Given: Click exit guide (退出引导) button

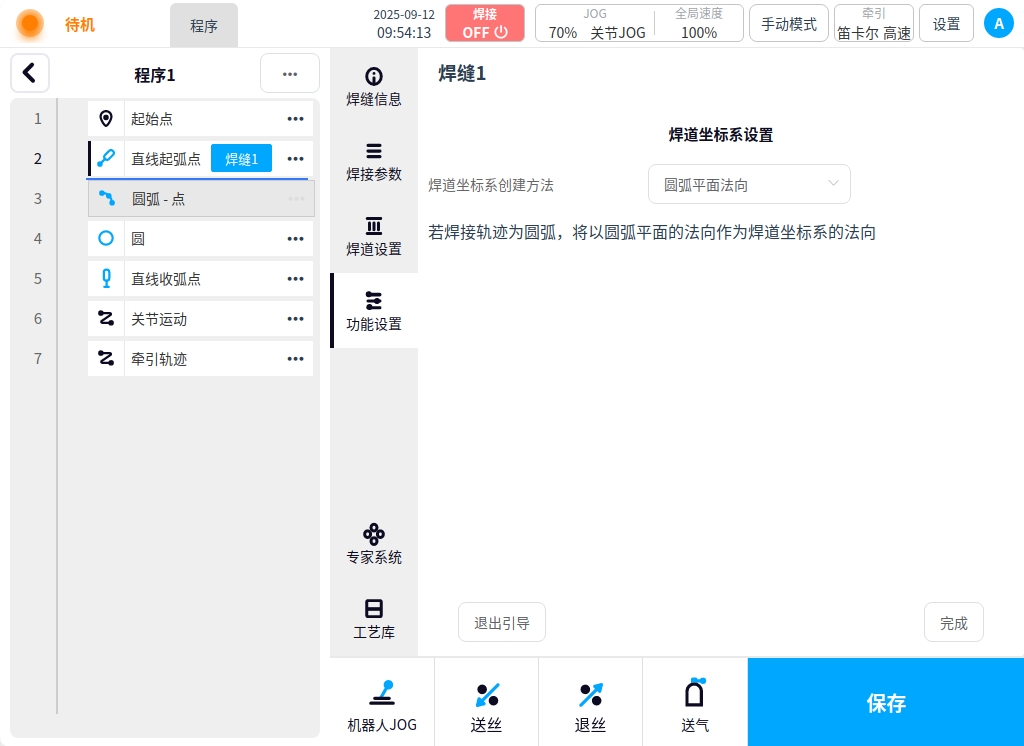Looking at the screenshot, I should (x=502, y=623).
